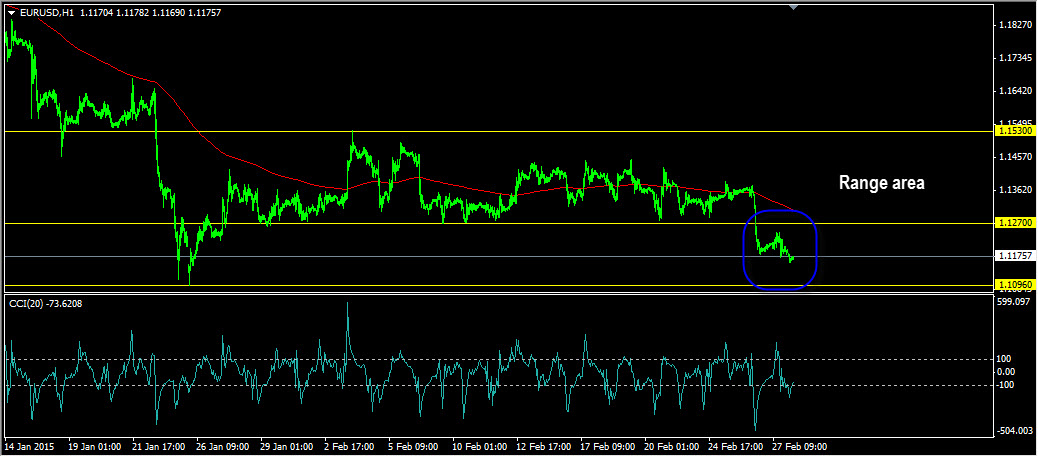The image size is (1038, 457).
Task: Click the chart shift triangle marker on top edge
Action: 794,7
